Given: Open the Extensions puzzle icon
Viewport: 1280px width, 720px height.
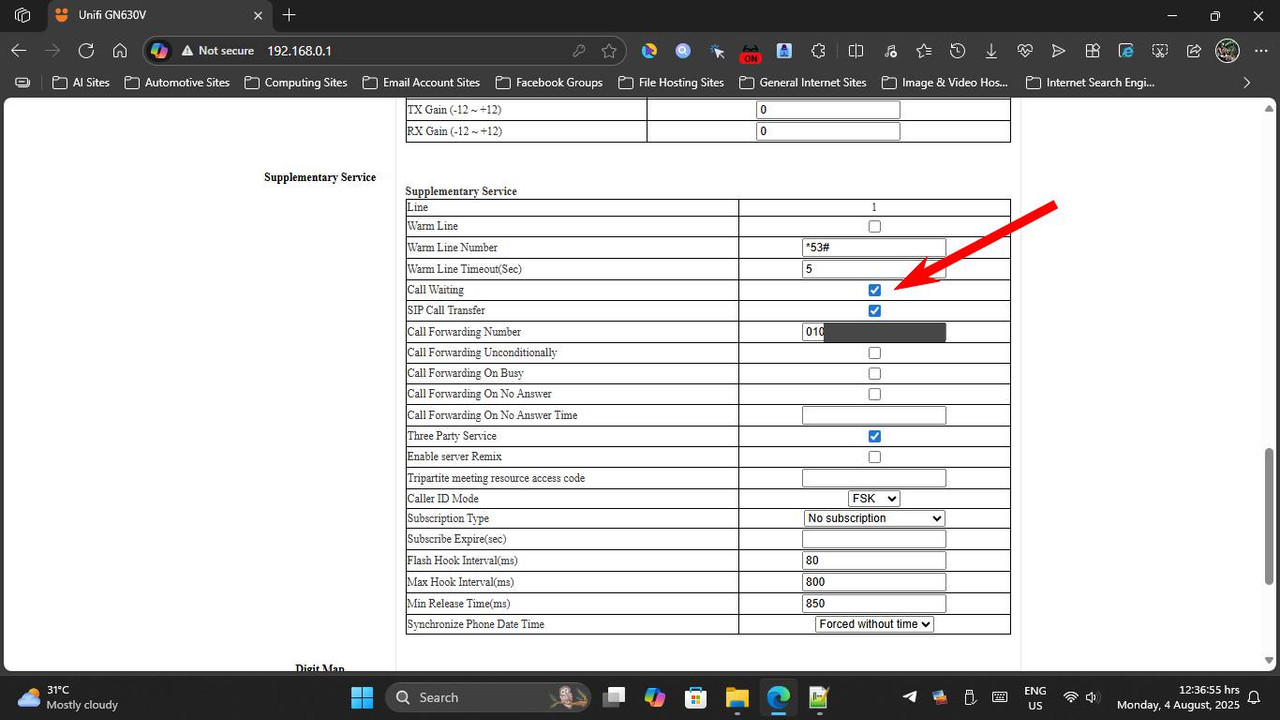Looking at the screenshot, I should [x=818, y=51].
